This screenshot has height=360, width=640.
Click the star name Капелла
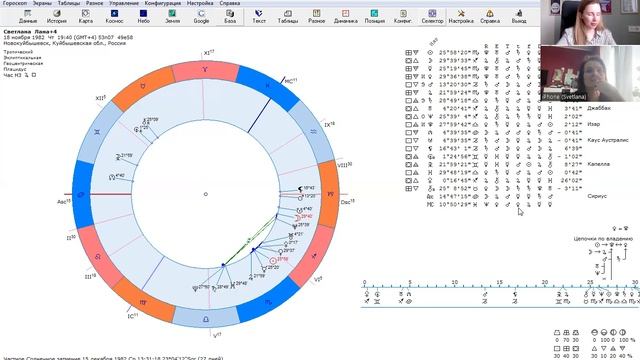(x=598, y=164)
